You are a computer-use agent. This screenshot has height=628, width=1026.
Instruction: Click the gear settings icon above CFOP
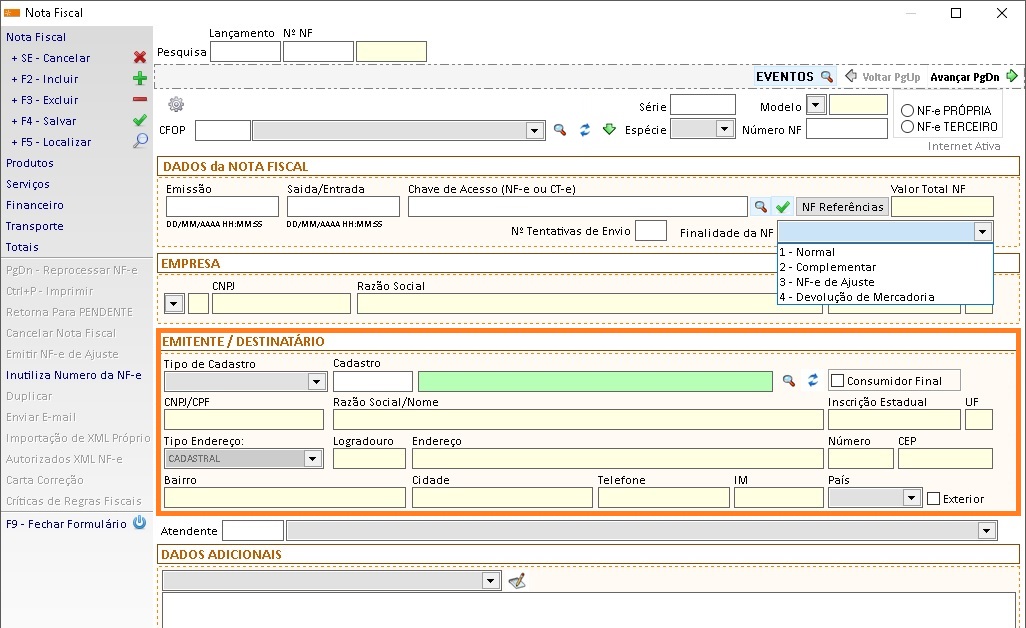click(176, 105)
